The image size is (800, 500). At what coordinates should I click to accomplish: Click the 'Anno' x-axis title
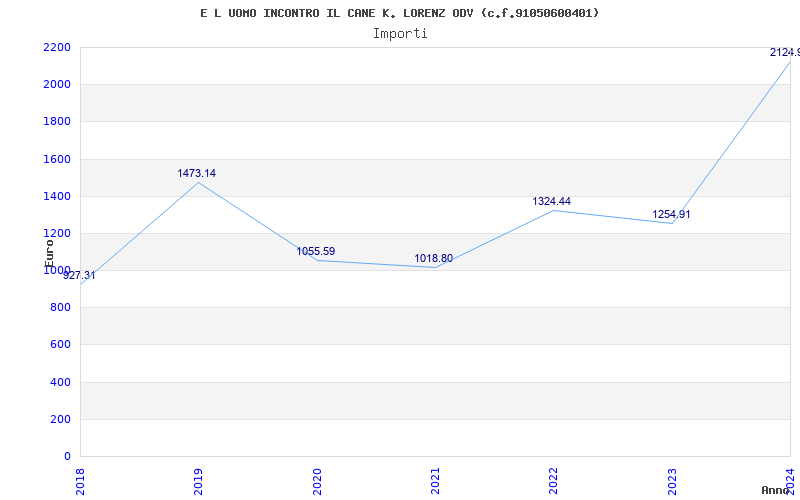tap(776, 490)
